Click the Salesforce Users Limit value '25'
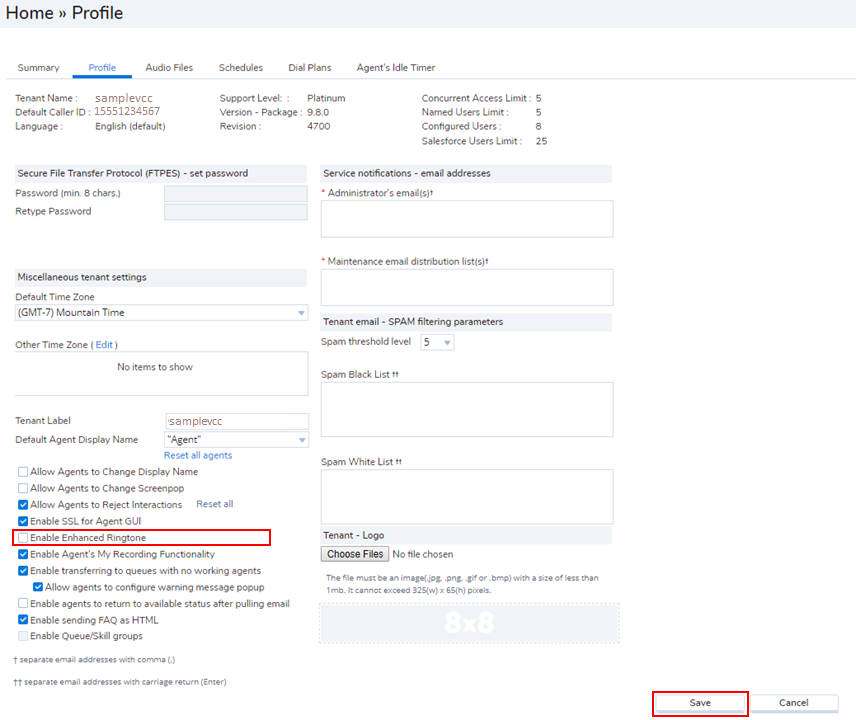 541,141
